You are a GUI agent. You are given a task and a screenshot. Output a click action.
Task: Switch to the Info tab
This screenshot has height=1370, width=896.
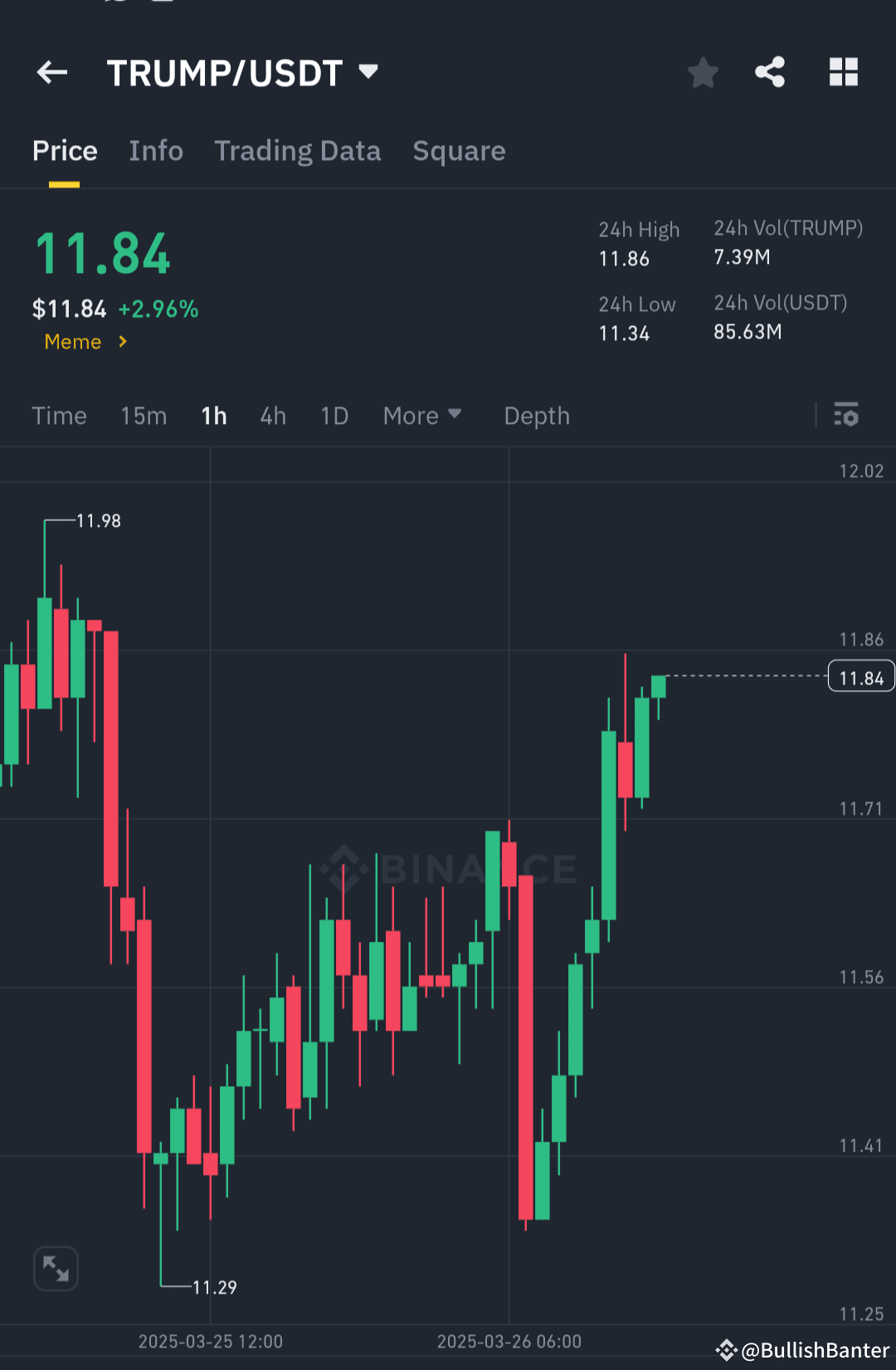pyautogui.click(x=155, y=151)
